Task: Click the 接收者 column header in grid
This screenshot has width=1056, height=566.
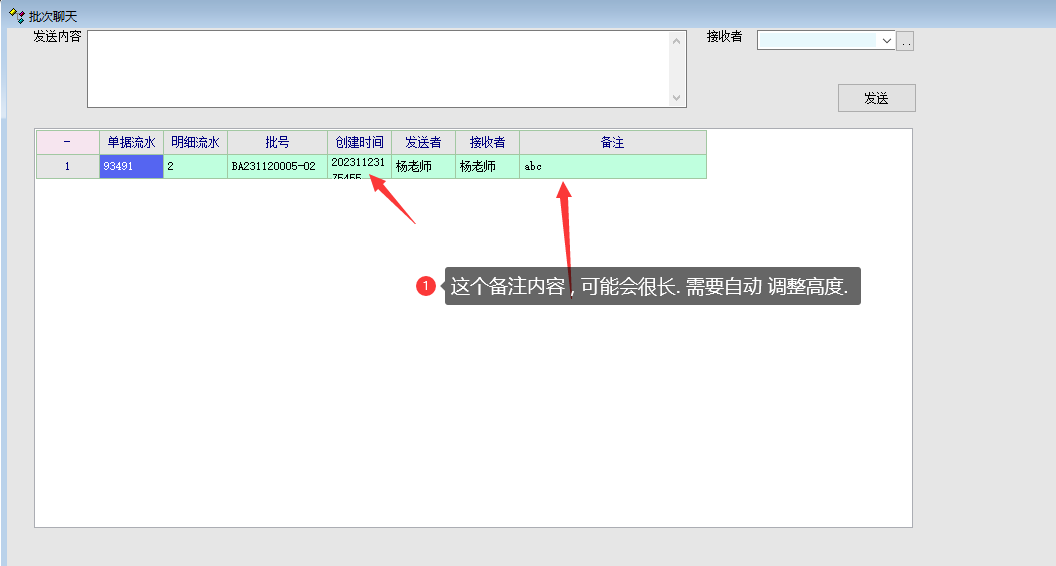Action: (487, 143)
